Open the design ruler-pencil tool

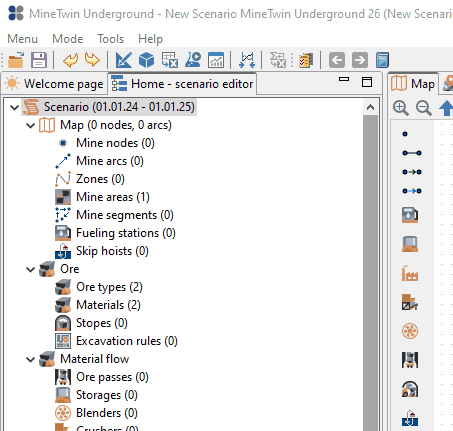click(x=124, y=60)
